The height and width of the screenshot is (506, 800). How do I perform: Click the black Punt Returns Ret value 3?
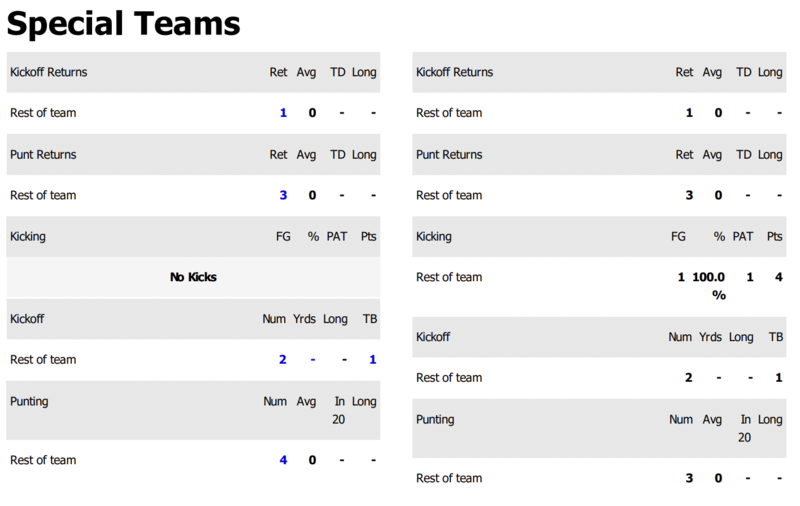[689, 195]
